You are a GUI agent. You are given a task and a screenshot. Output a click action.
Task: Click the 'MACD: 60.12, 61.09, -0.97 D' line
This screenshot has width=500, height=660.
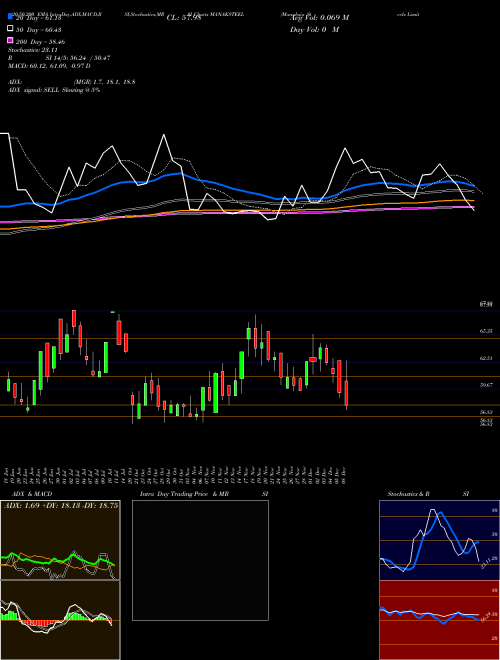[x=49, y=66]
